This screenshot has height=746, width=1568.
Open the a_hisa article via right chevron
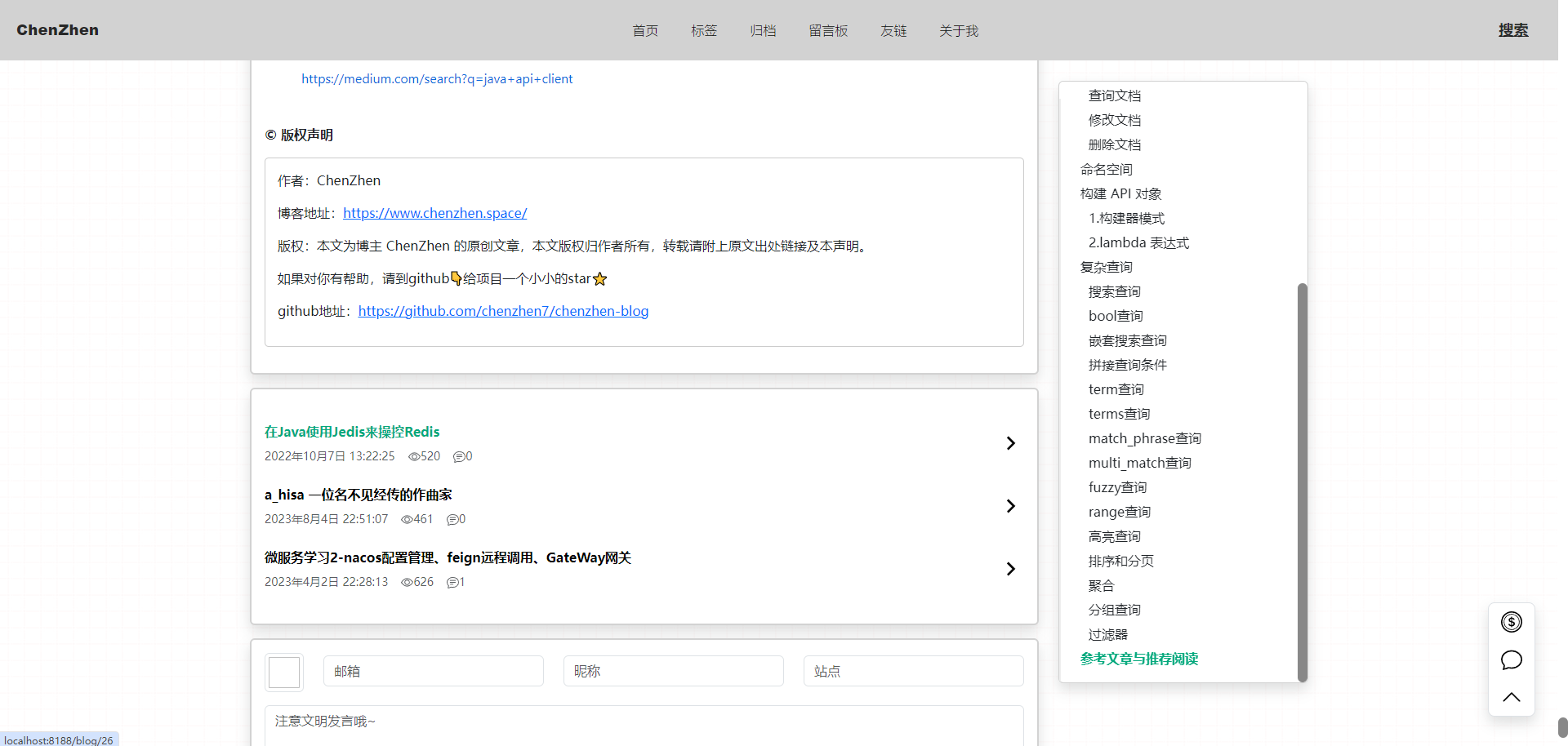pos(1010,506)
